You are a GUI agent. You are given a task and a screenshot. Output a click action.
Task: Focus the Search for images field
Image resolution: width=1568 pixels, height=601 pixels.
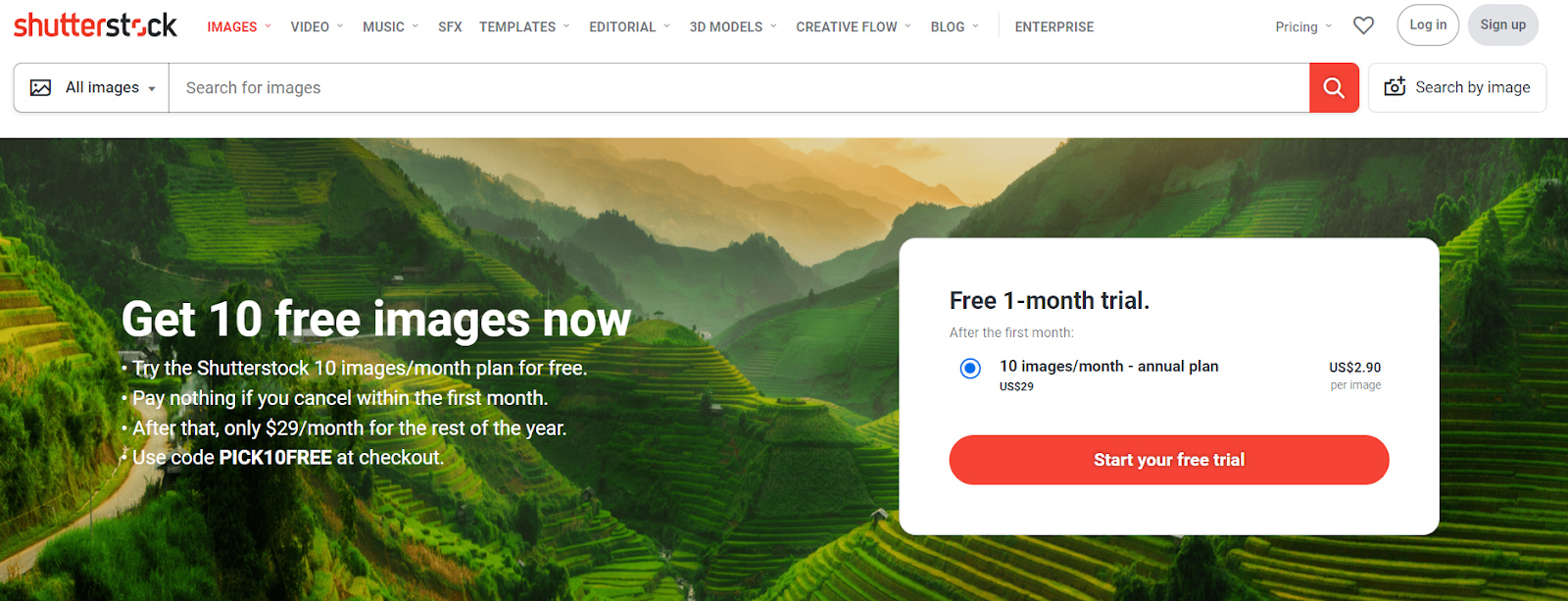739,87
